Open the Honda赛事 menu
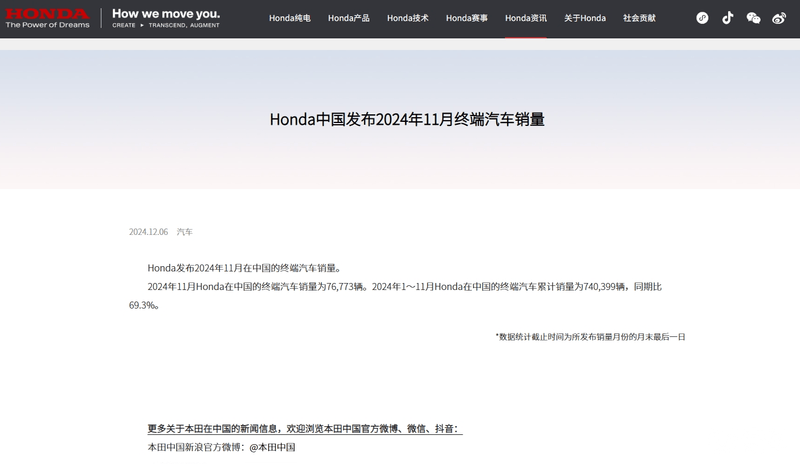Viewport: 800px width, 464px height. pos(467,18)
